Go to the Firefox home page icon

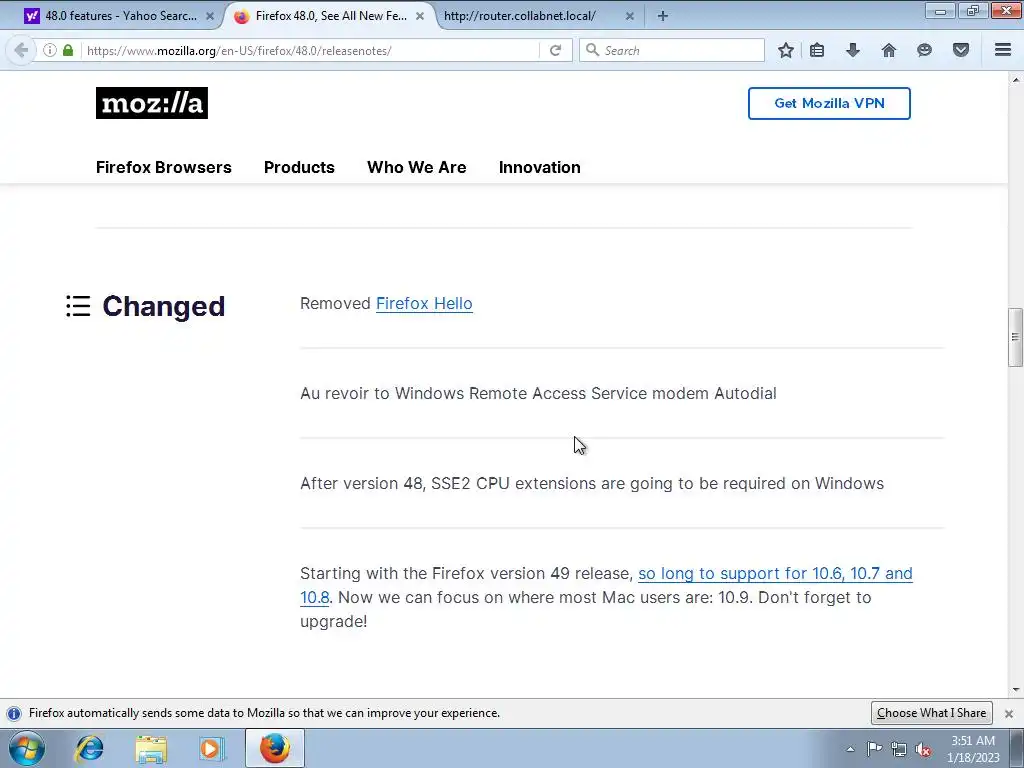click(888, 50)
